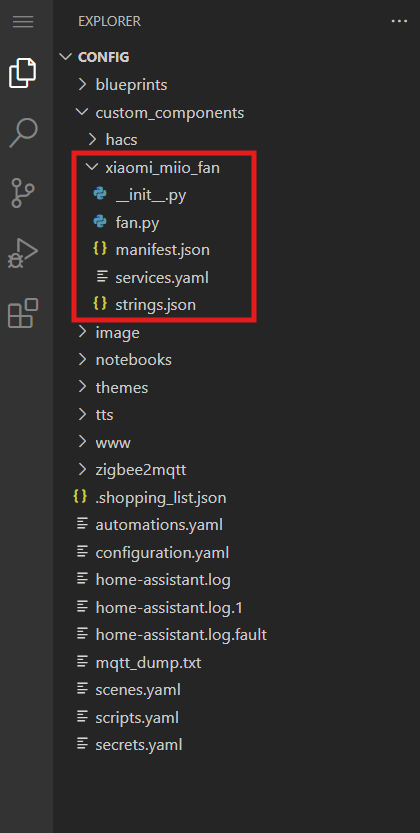Open the Extensions view icon
Viewport: 420px width, 833px height.
click(23, 312)
